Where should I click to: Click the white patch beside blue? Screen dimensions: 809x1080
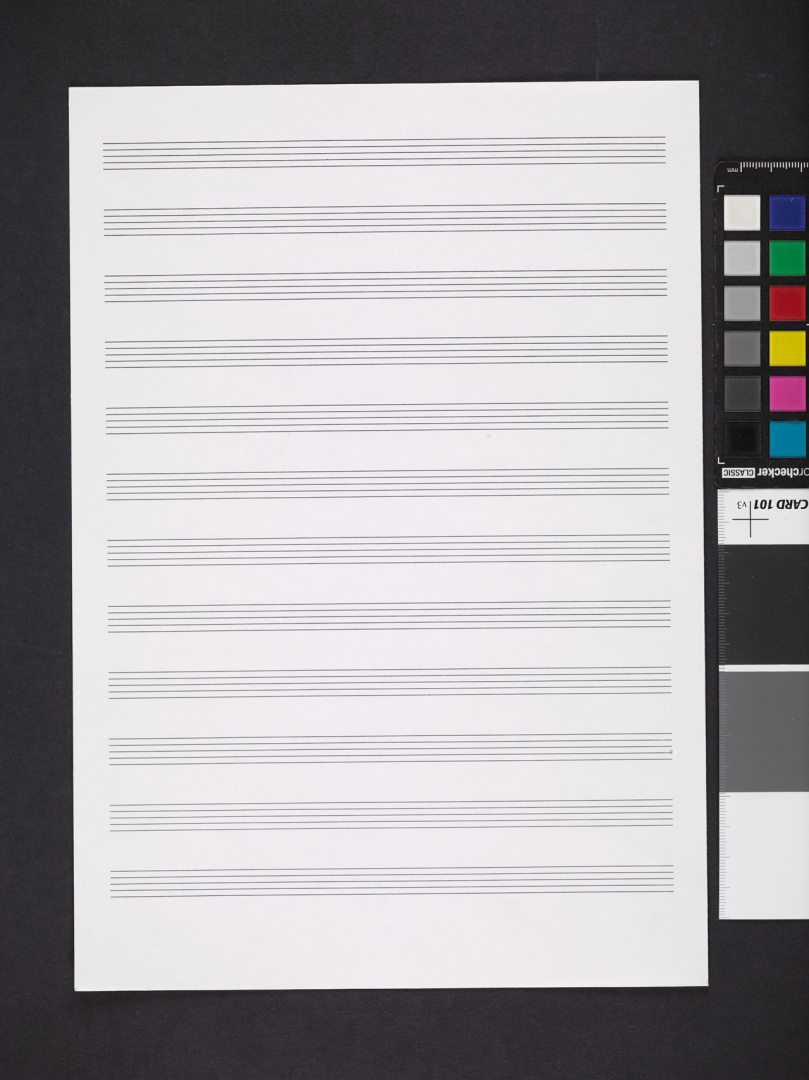tap(742, 213)
